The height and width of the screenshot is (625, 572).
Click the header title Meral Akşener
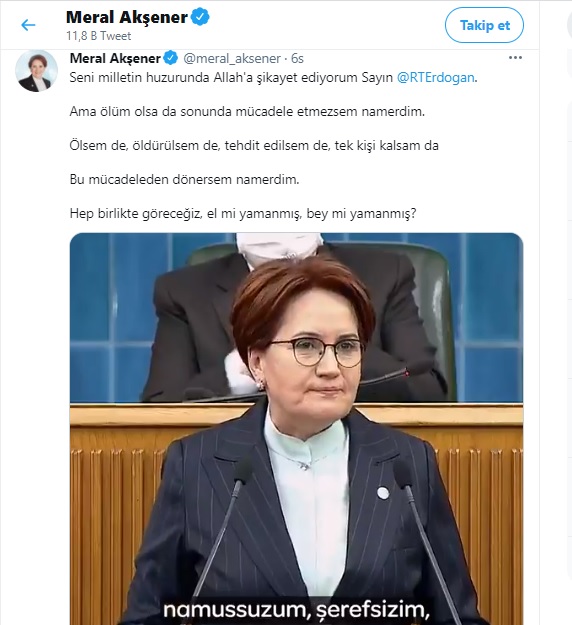point(127,17)
